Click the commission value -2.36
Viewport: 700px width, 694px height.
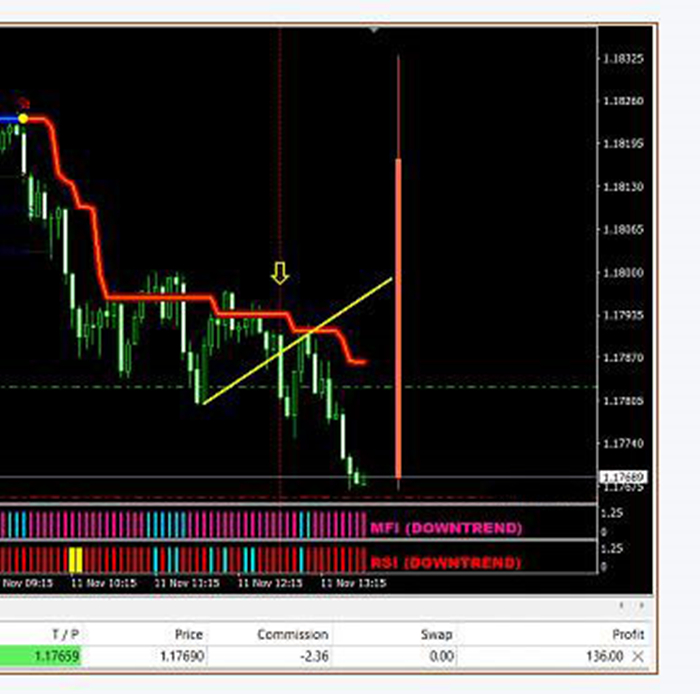314,656
